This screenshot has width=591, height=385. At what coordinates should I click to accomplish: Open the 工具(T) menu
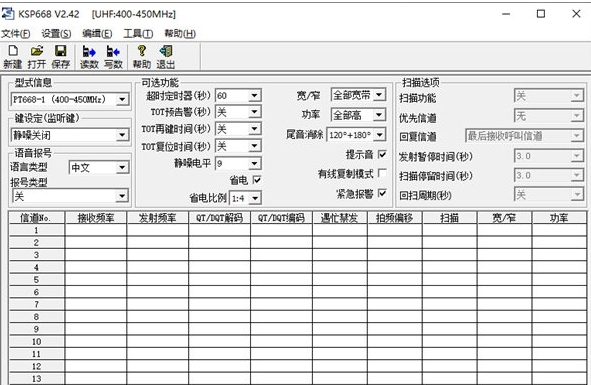(x=138, y=34)
